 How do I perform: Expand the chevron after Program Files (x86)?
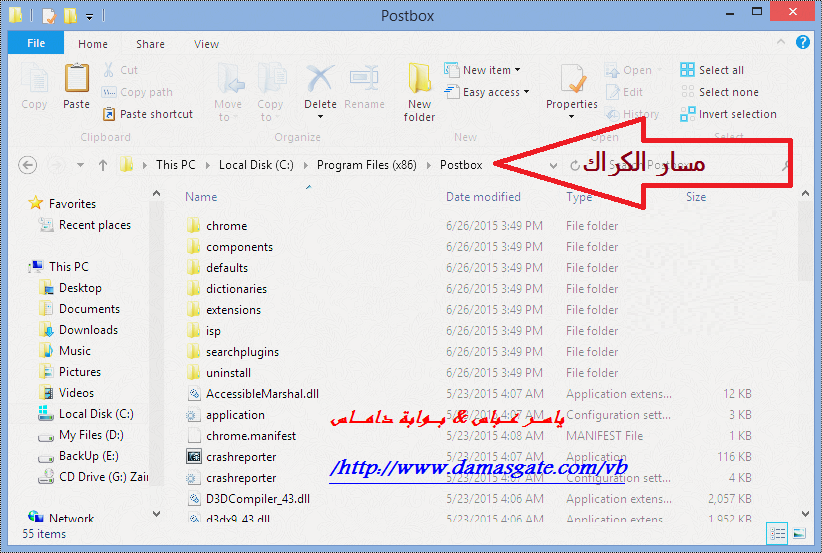click(429, 165)
